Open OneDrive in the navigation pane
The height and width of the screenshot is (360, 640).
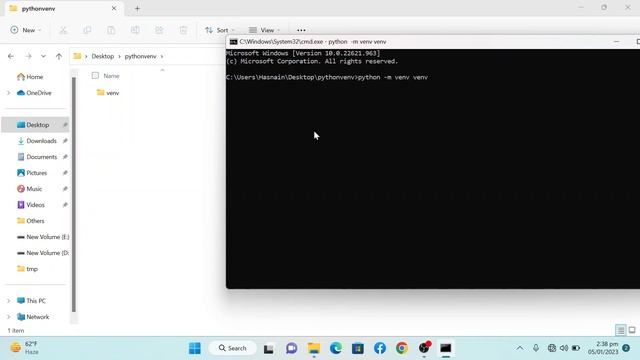[x=34, y=93]
